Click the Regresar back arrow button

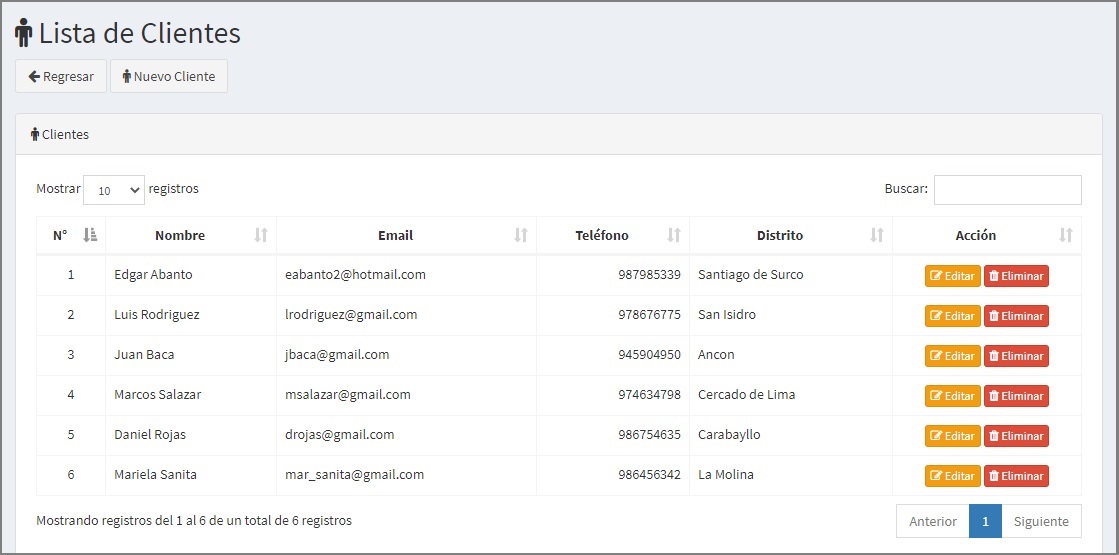[x=61, y=76]
